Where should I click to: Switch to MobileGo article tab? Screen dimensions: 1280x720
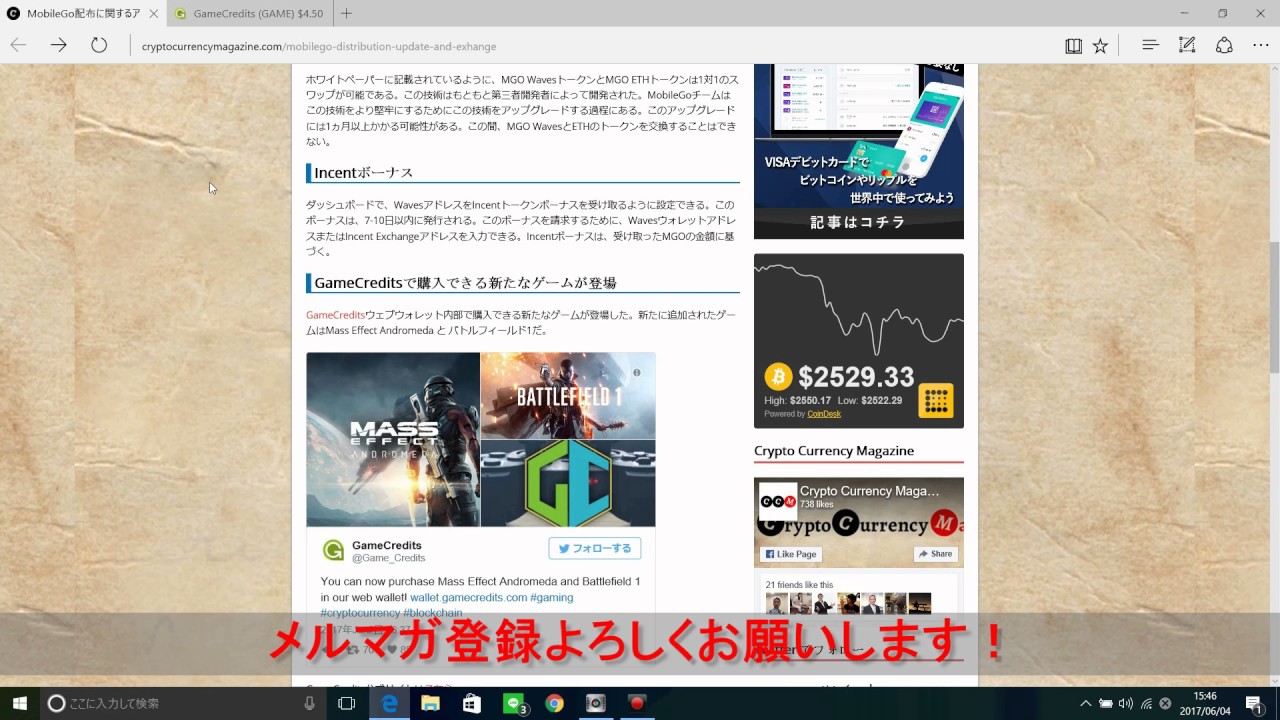pyautogui.click(x=83, y=13)
